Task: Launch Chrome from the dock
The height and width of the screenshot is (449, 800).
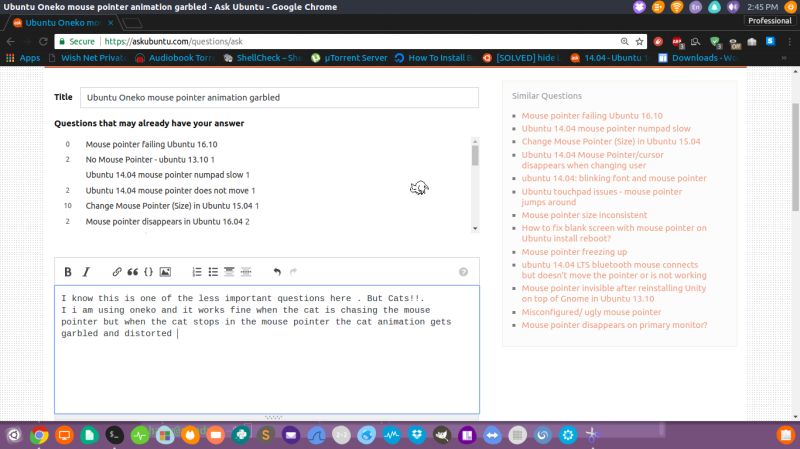Action: point(39,435)
